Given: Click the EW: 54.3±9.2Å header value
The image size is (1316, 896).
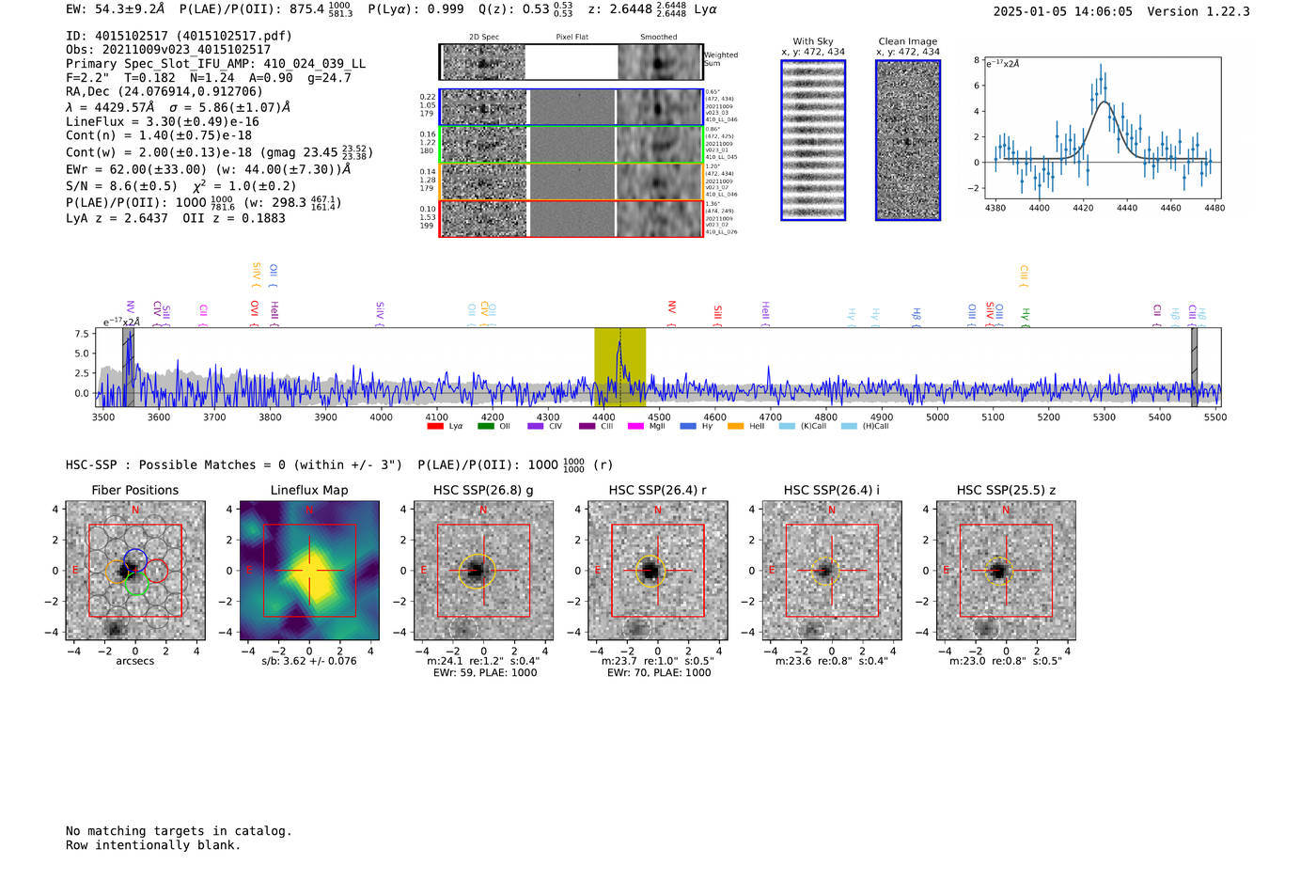Looking at the screenshot, I should coord(116,9).
